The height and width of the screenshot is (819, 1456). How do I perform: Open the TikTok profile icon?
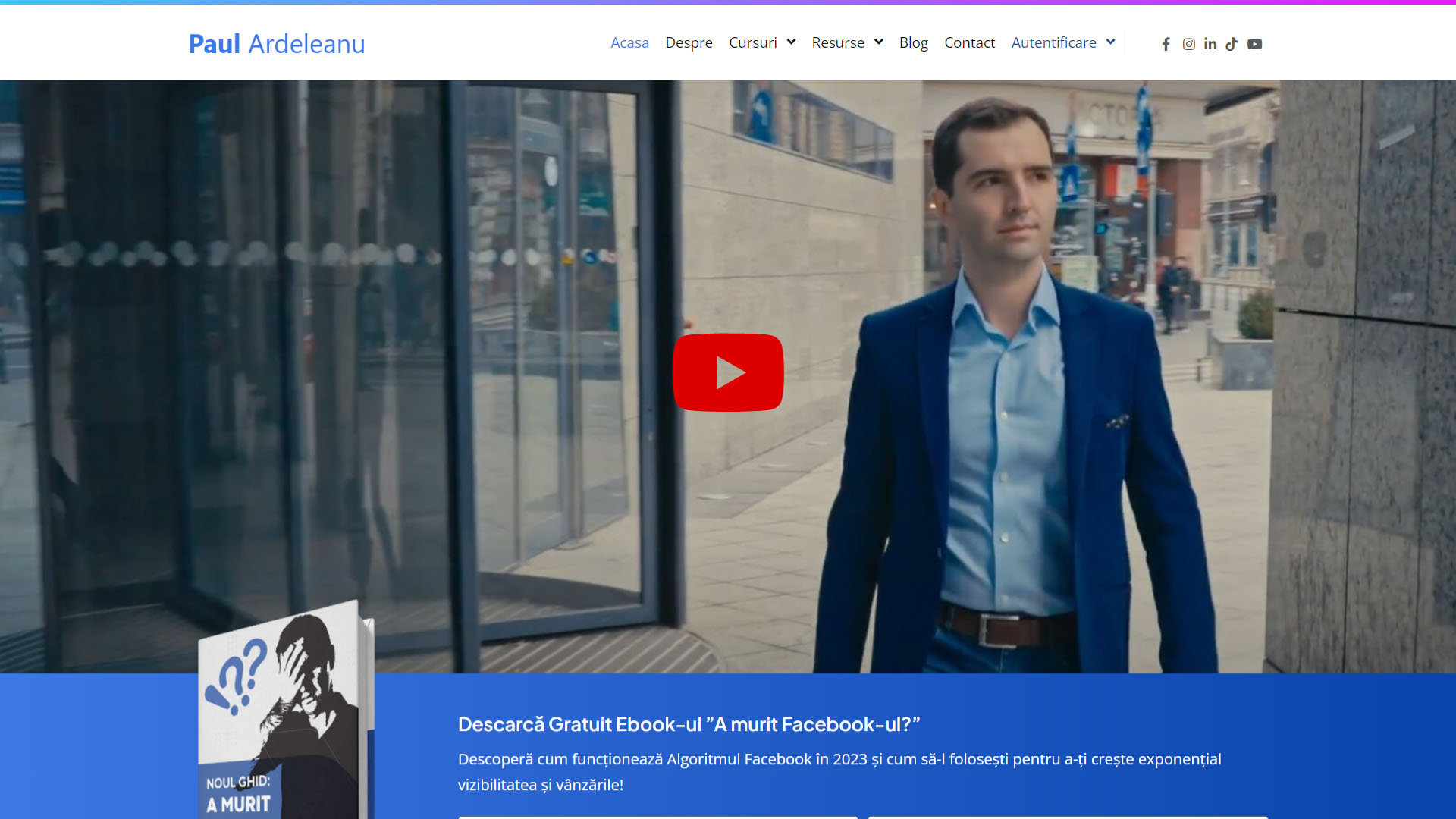(x=1232, y=44)
